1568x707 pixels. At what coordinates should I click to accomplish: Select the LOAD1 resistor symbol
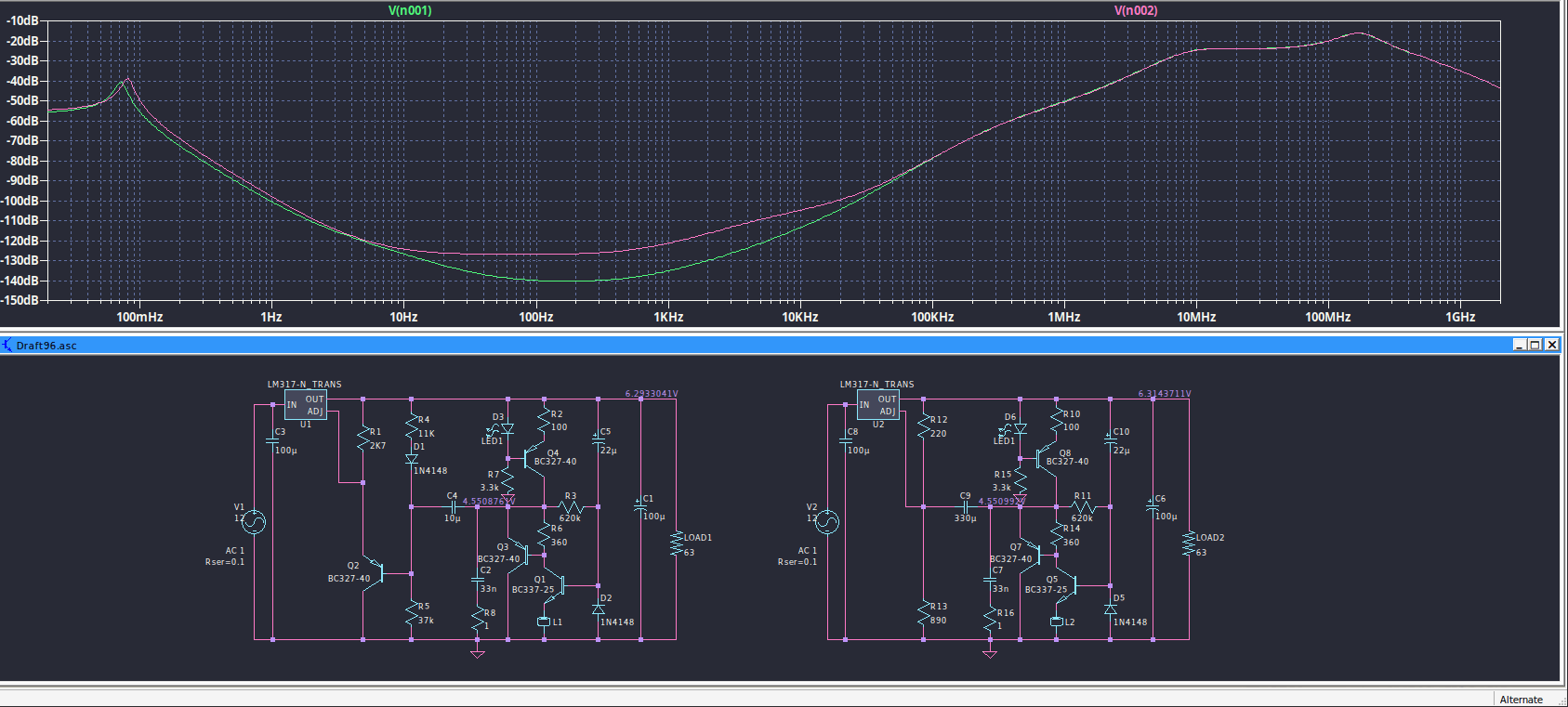676,544
